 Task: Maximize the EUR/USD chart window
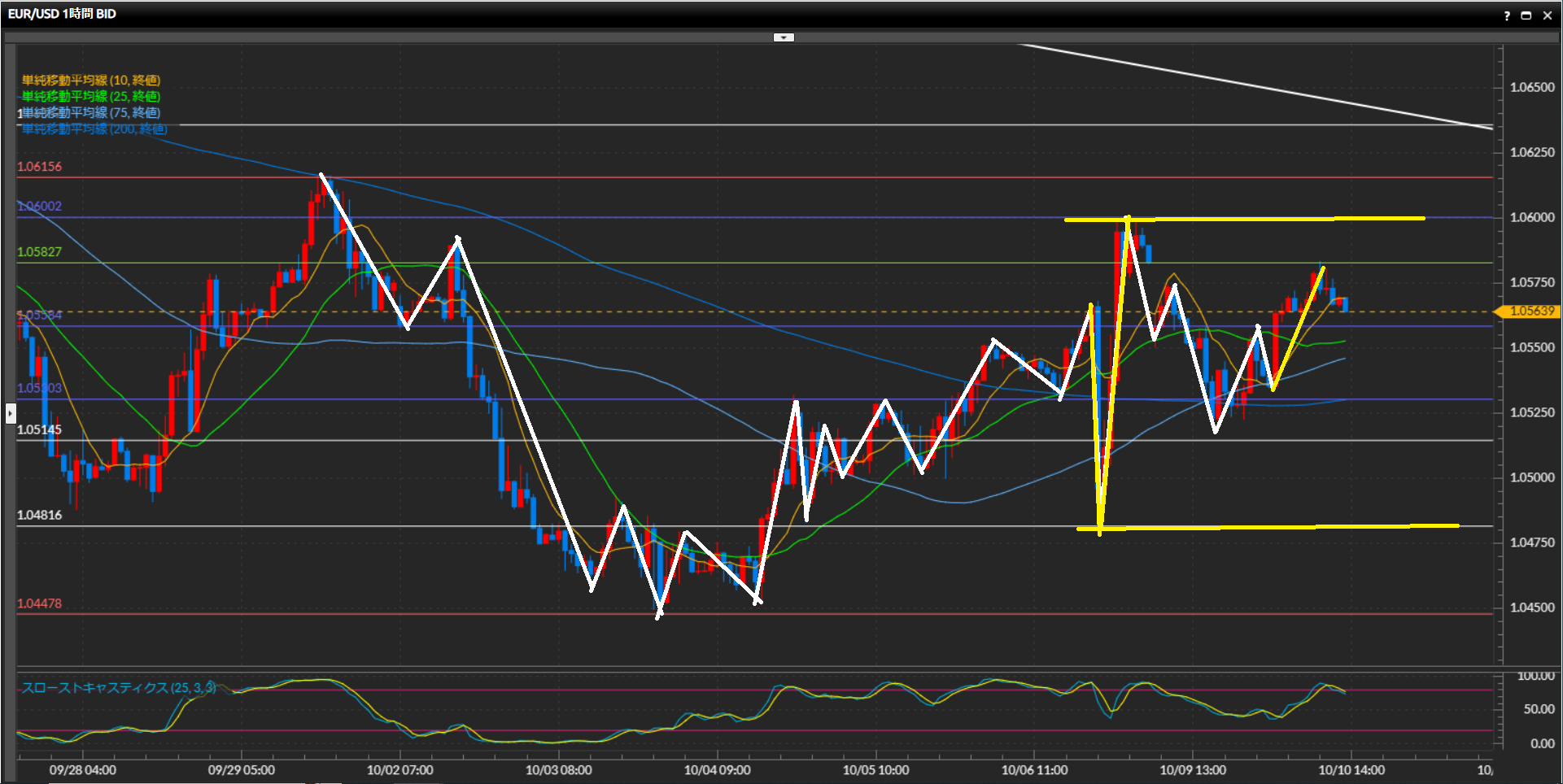click(x=1526, y=15)
